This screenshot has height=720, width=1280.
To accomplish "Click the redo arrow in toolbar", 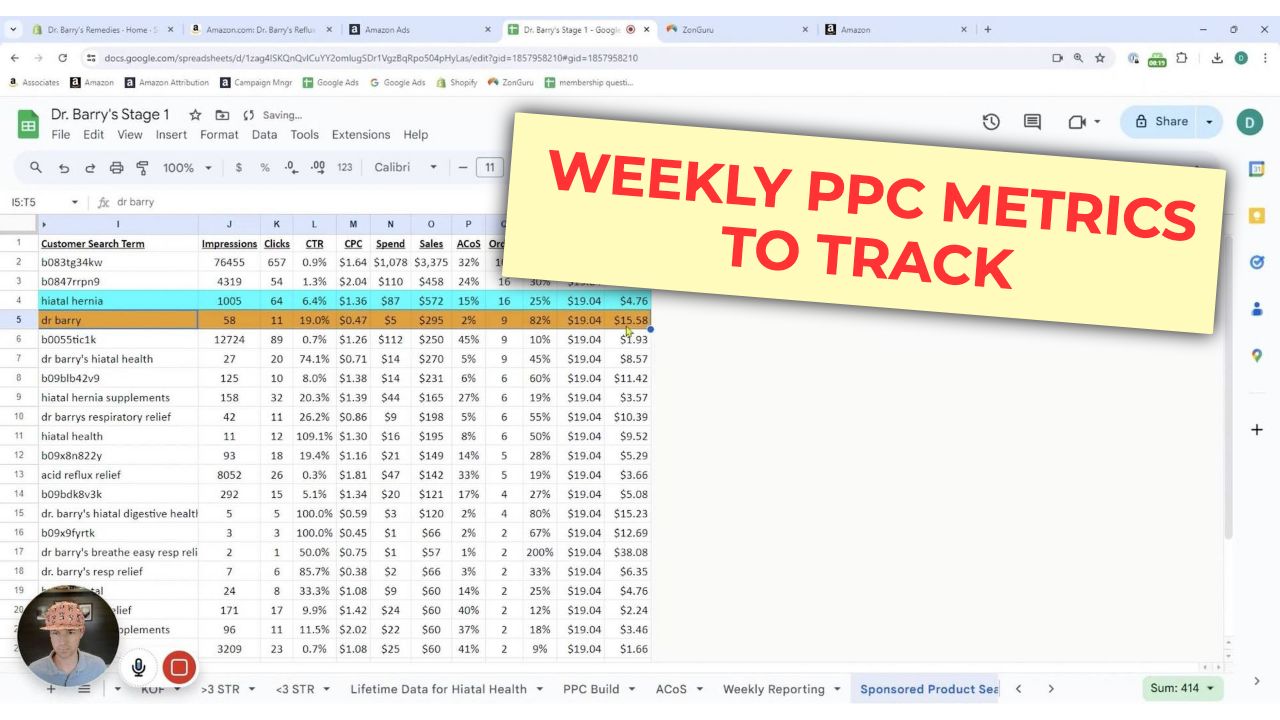I will (x=90, y=168).
